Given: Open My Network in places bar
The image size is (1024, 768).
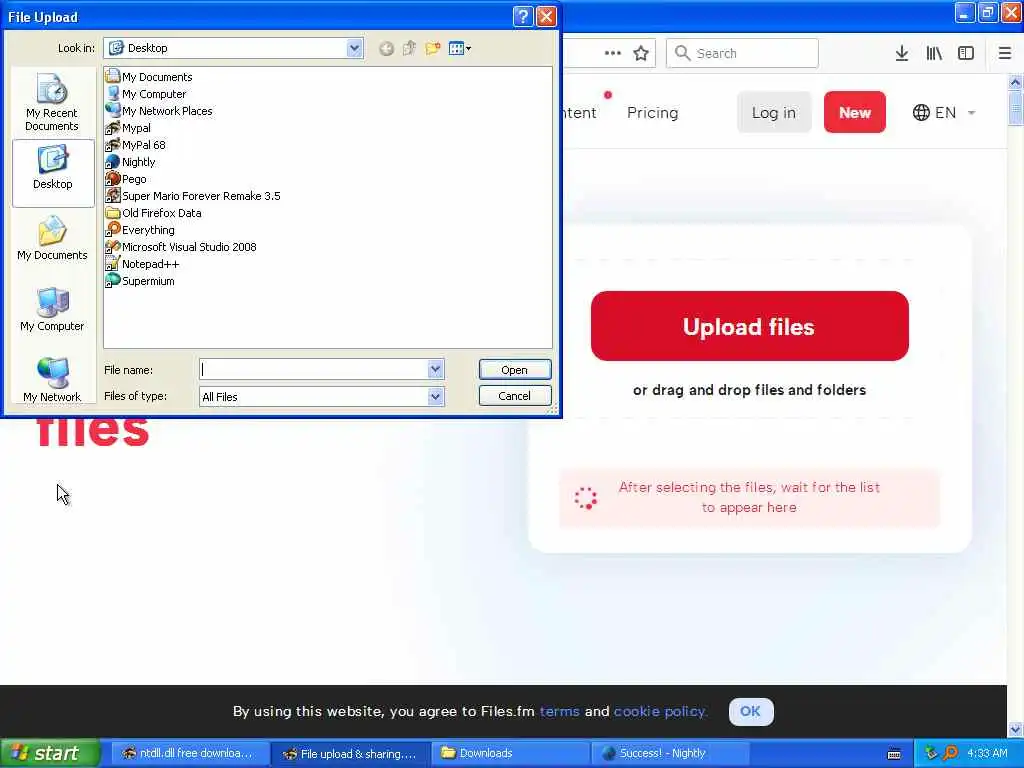Looking at the screenshot, I should pos(52,380).
